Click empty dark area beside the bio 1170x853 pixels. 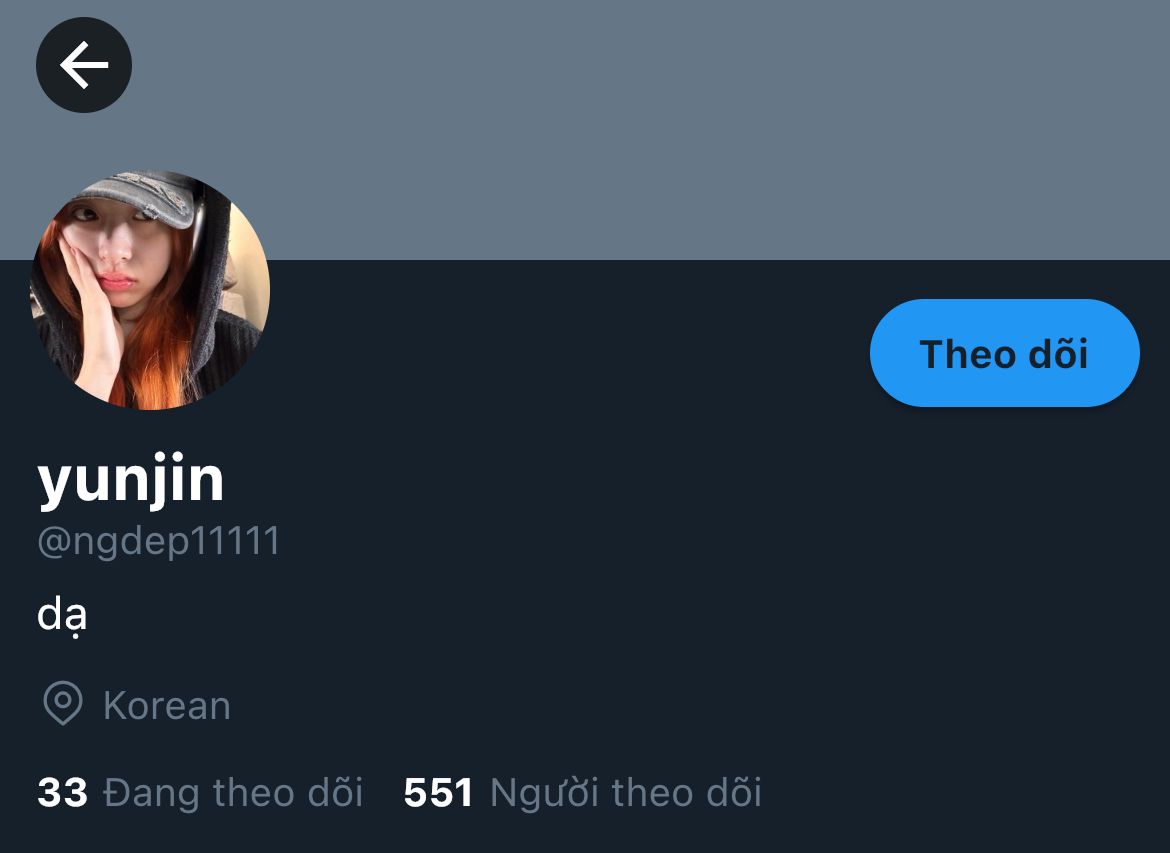pos(597,616)
